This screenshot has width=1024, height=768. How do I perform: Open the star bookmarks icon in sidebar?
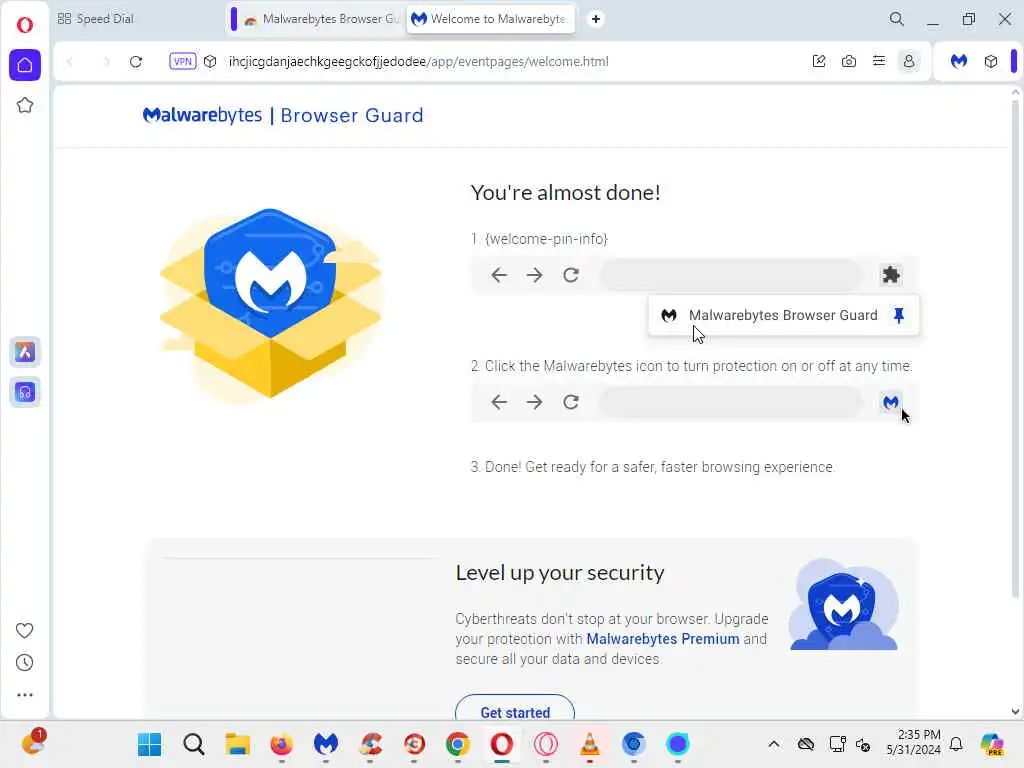click(25, 105)
